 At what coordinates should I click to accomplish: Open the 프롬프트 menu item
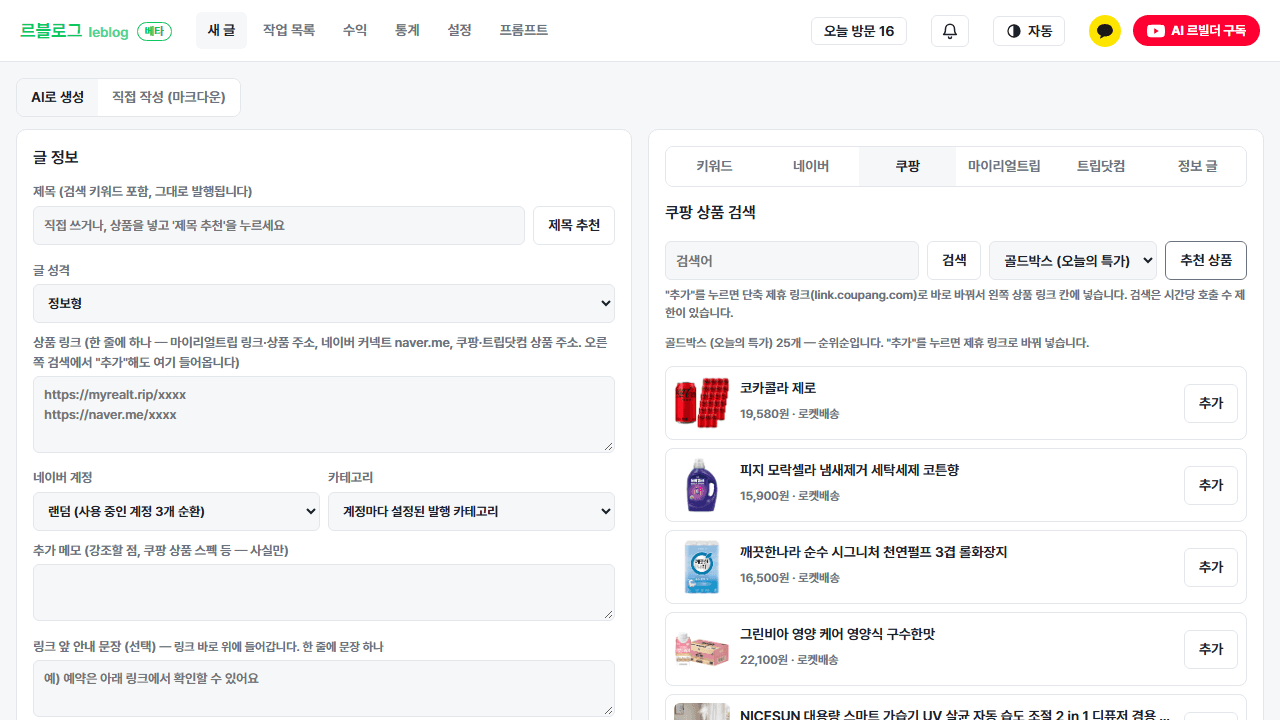(524, 31)
